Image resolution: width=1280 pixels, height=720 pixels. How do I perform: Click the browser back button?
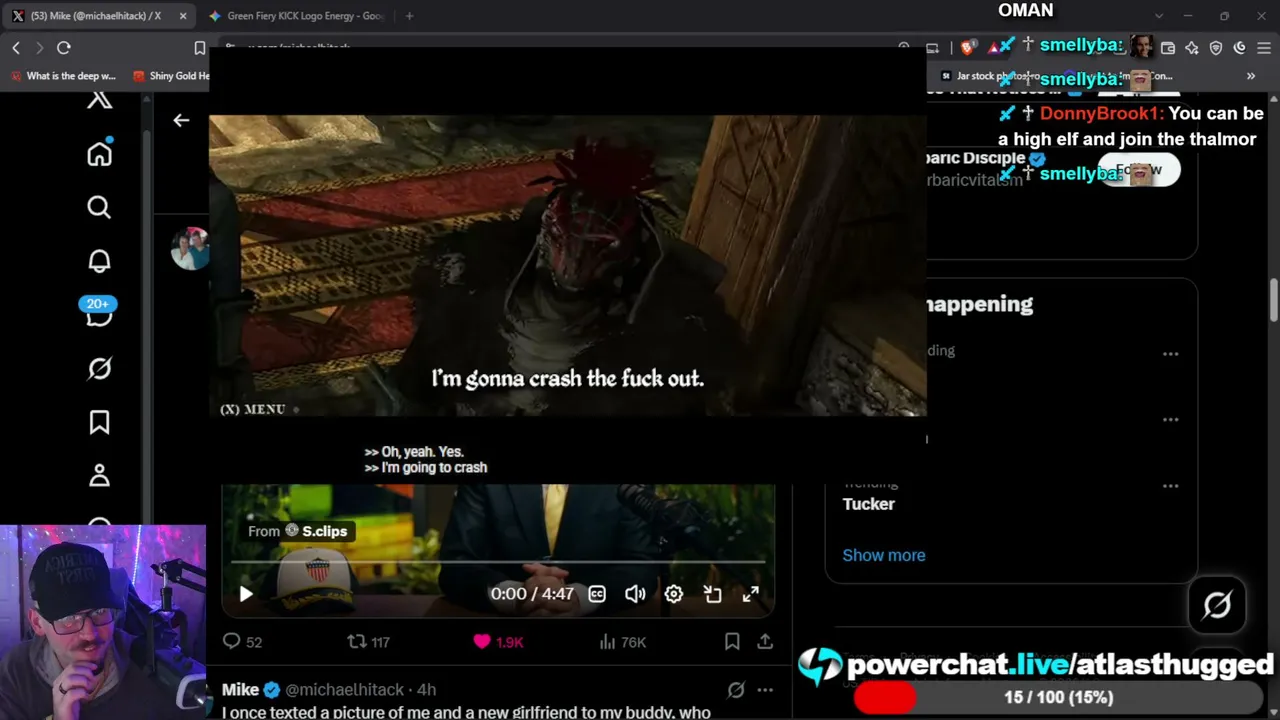click(x=16, y=47)
